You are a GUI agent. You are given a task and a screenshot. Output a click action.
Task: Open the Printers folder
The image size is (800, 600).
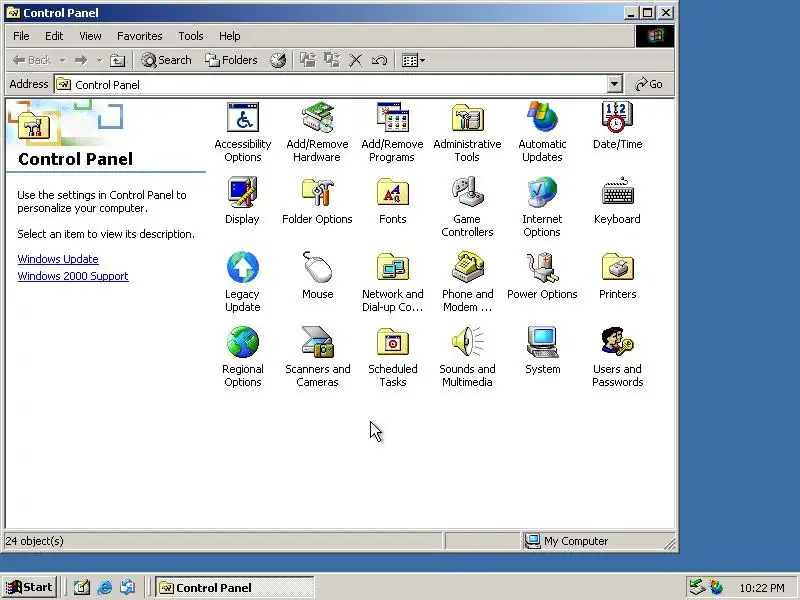pos(617,276)
